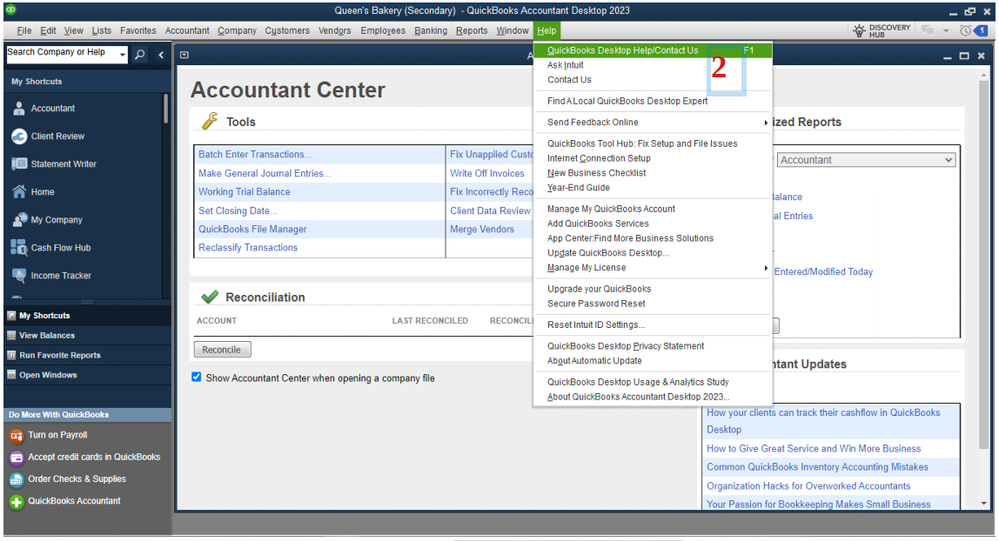This screenshot has height=541, width=999.
Task: Click the Accountant Center window menu icon
Action: coord(184,55)
